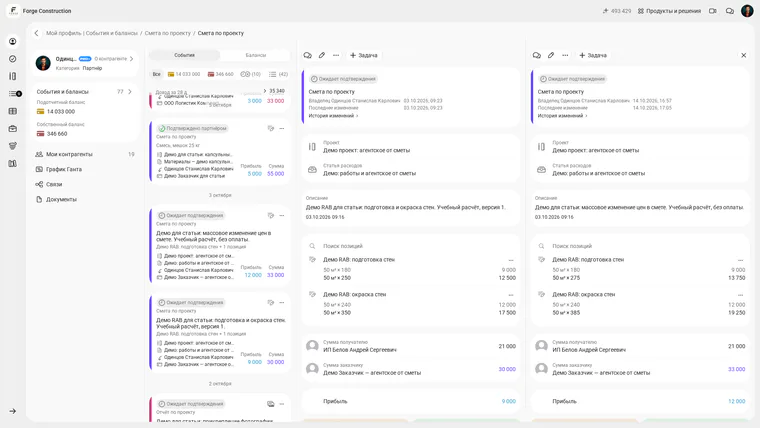The width and height of the screenshot is (760, 428).
Task: Open the Демо RAB подготовка и окраска card
Action: [x=221, y=333]
